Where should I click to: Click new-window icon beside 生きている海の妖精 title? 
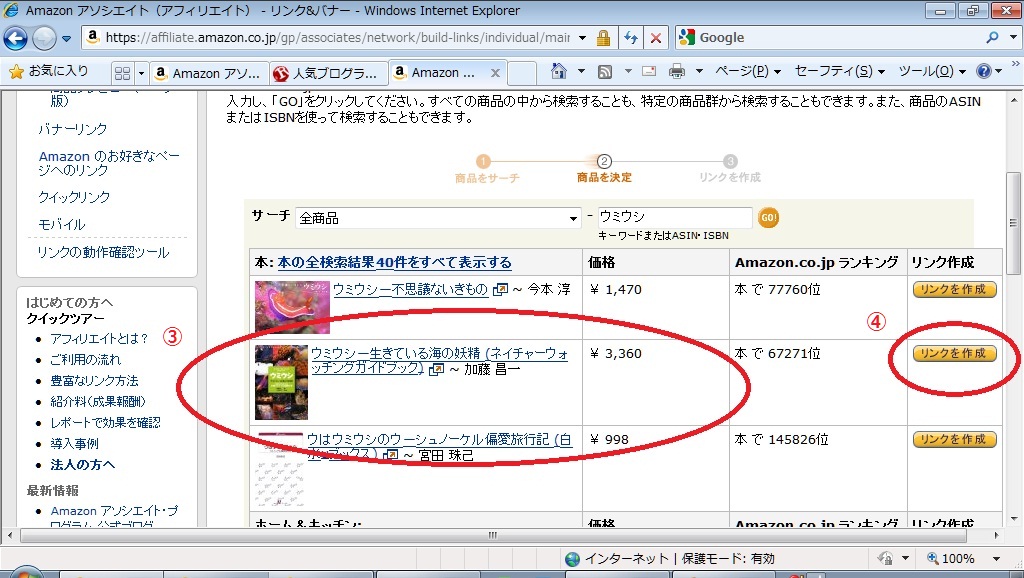pos(436,370)
